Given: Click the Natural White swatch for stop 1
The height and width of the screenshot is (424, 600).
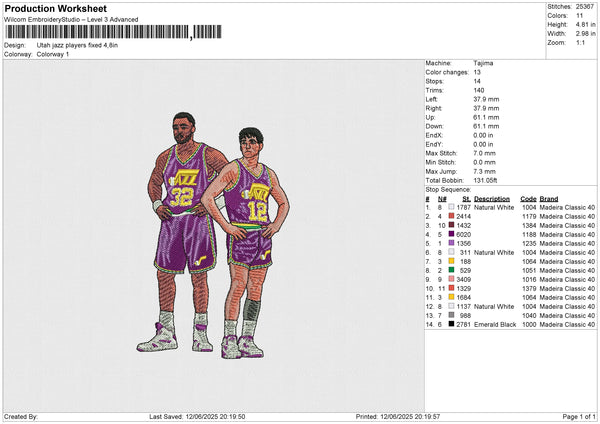Looking at the screenshot, I should (x=452, y=207).
